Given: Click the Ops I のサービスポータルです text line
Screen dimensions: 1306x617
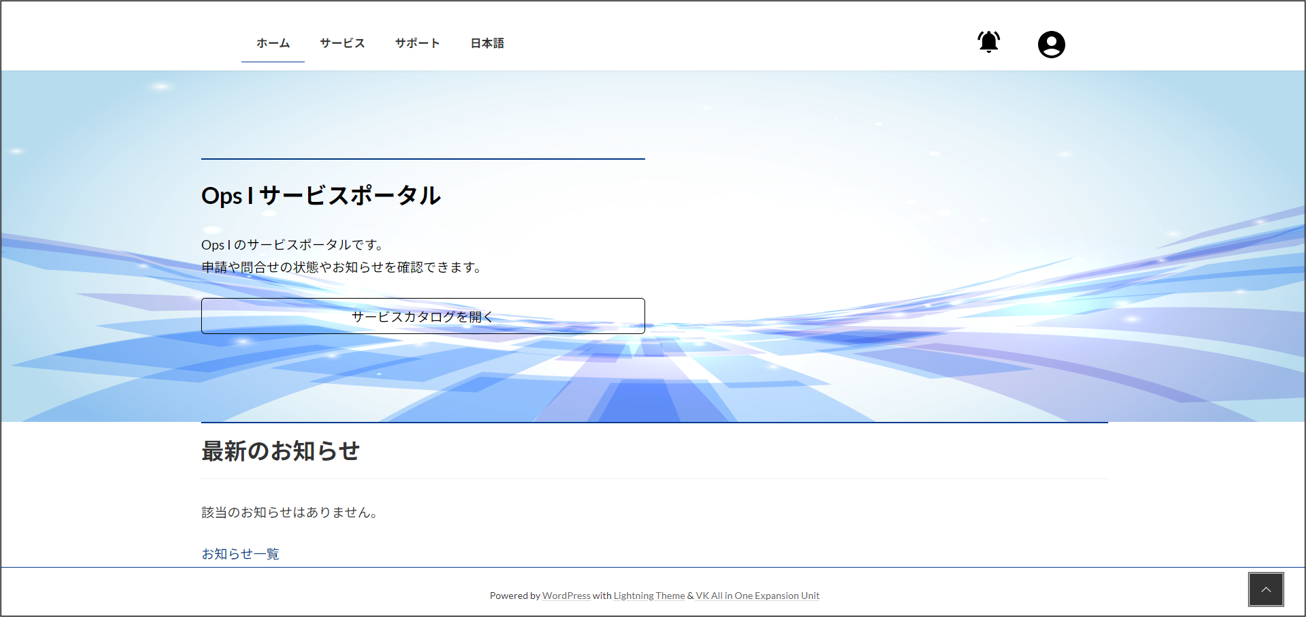Looking at the screenshot, I should tap(293, 244).
